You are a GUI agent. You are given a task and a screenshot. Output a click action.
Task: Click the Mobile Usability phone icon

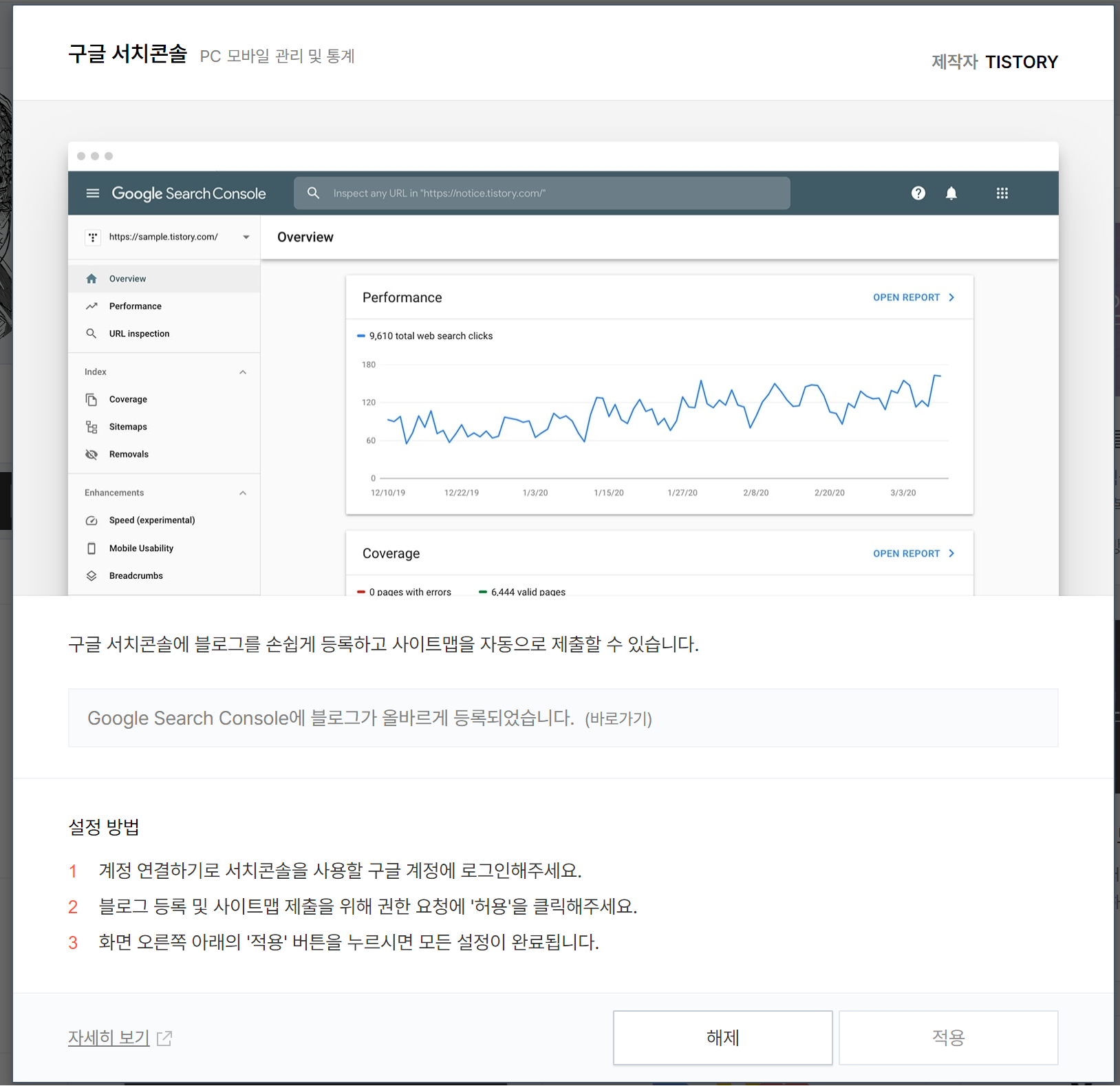pos(91,549)
